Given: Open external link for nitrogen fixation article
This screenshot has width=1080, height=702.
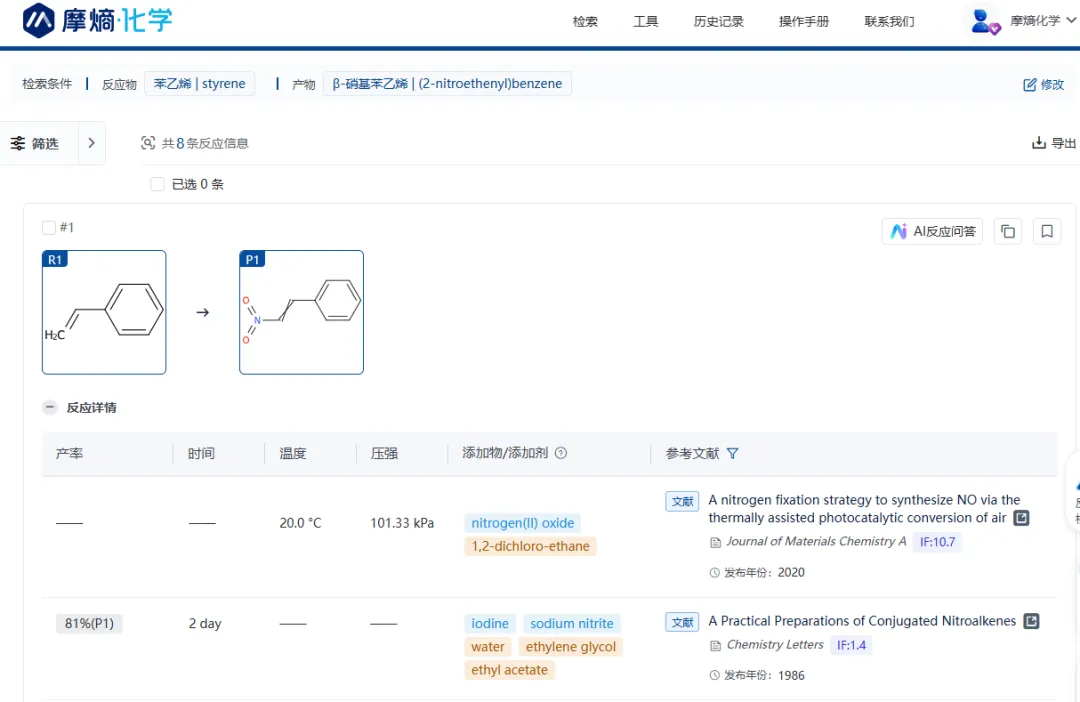Looking at the screenshot, I should 1021,518.
